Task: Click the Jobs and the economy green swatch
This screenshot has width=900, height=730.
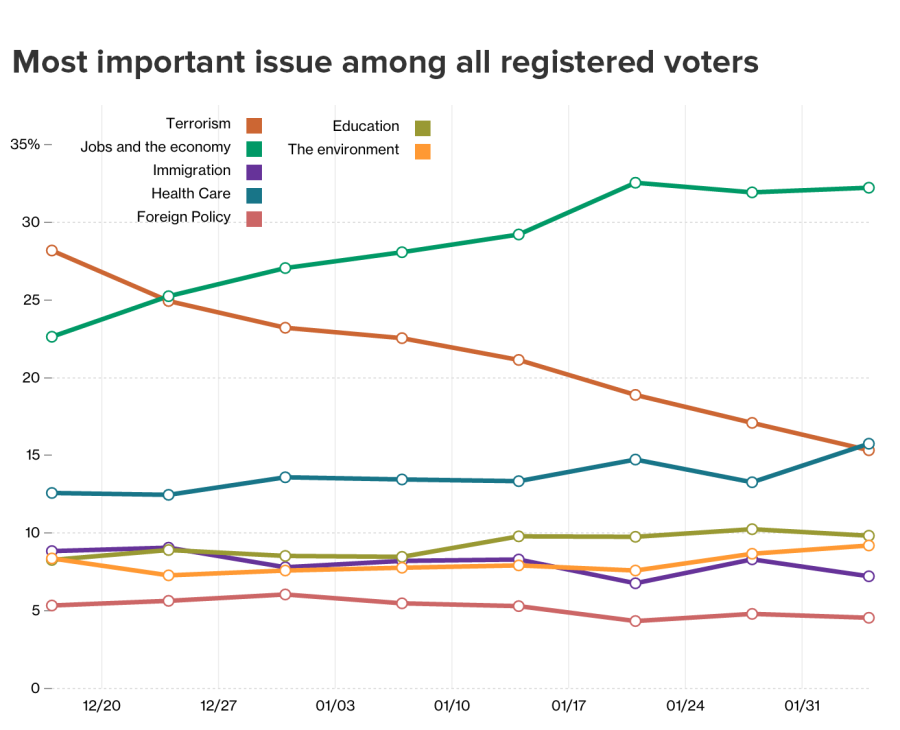Action: tap(254, 148)
